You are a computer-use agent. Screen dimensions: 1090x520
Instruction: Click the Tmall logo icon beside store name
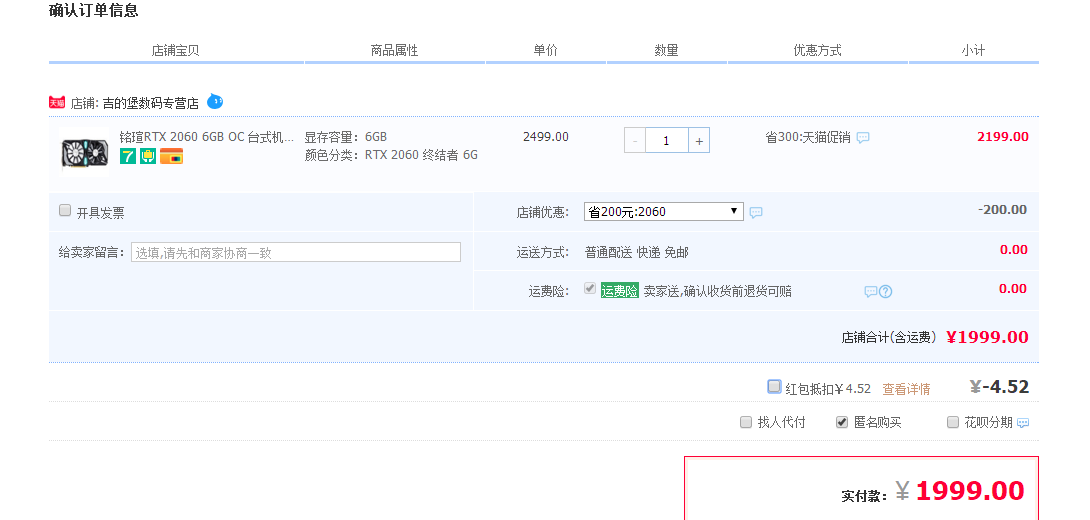click(x=57, y=102)
